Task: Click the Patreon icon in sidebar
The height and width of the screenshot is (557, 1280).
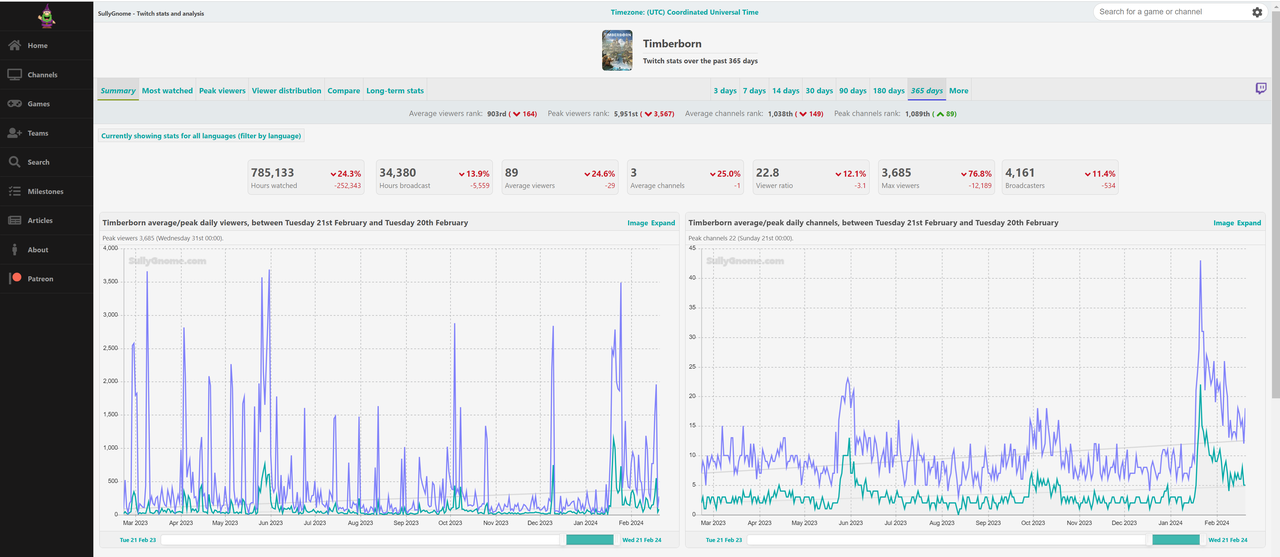Action: [15, 279]
